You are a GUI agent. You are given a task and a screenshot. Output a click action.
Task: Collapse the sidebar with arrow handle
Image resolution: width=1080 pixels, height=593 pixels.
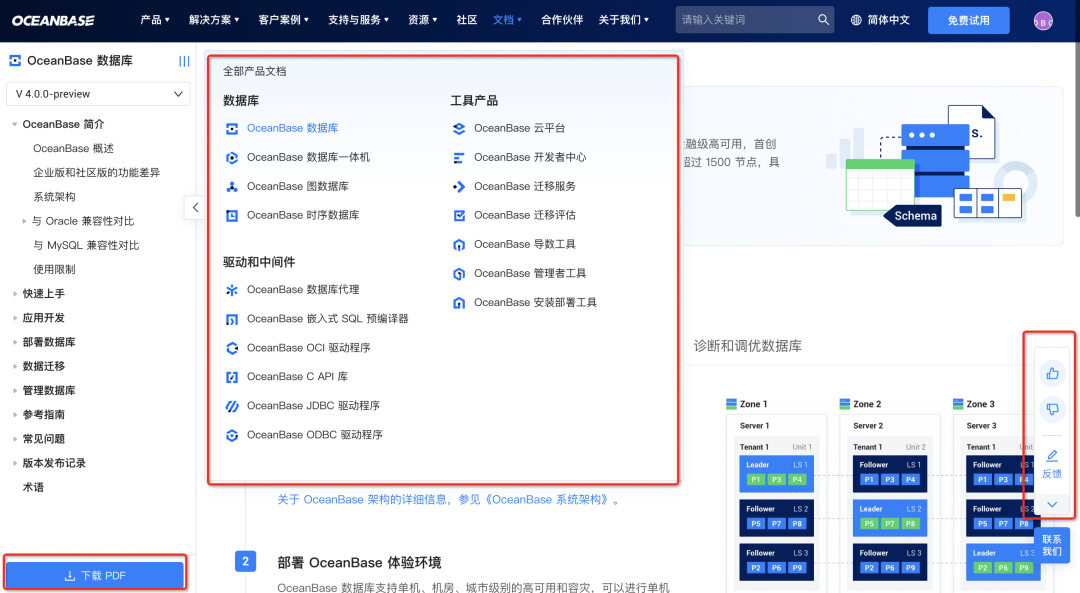pyautogui.click(x=195, y=207)
